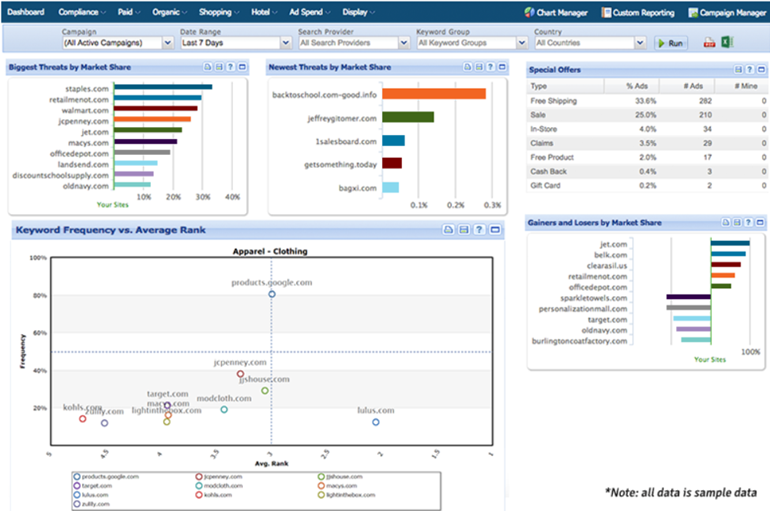
Task: Export the report to Excel
Action: pos(726,43)
